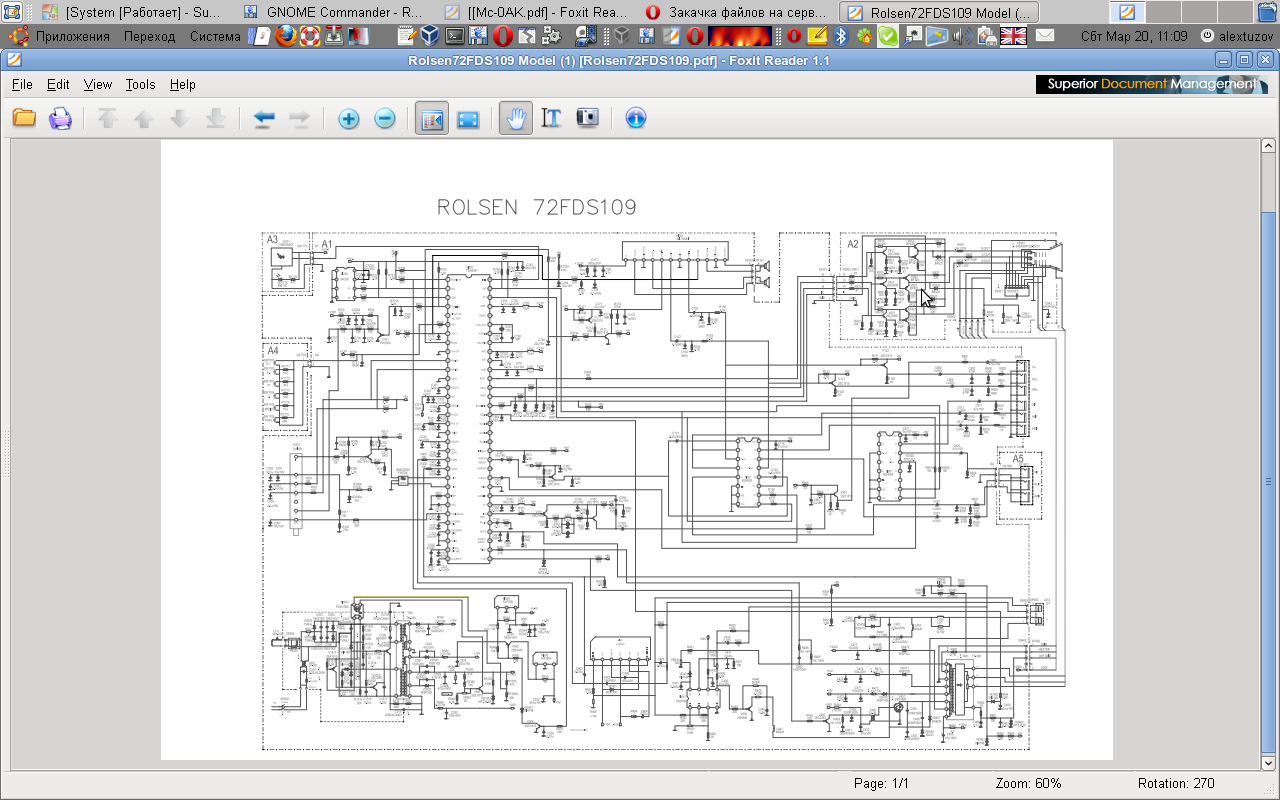Screen dimensions: 1280x800
Task: Select the Hand tool
Action: (x=516, y=118)
